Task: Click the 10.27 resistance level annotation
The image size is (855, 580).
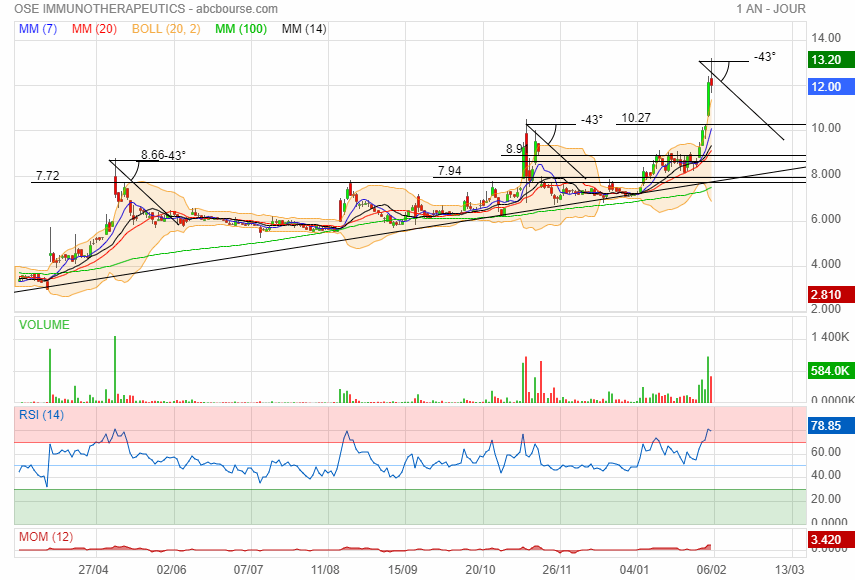Action: 636,117
